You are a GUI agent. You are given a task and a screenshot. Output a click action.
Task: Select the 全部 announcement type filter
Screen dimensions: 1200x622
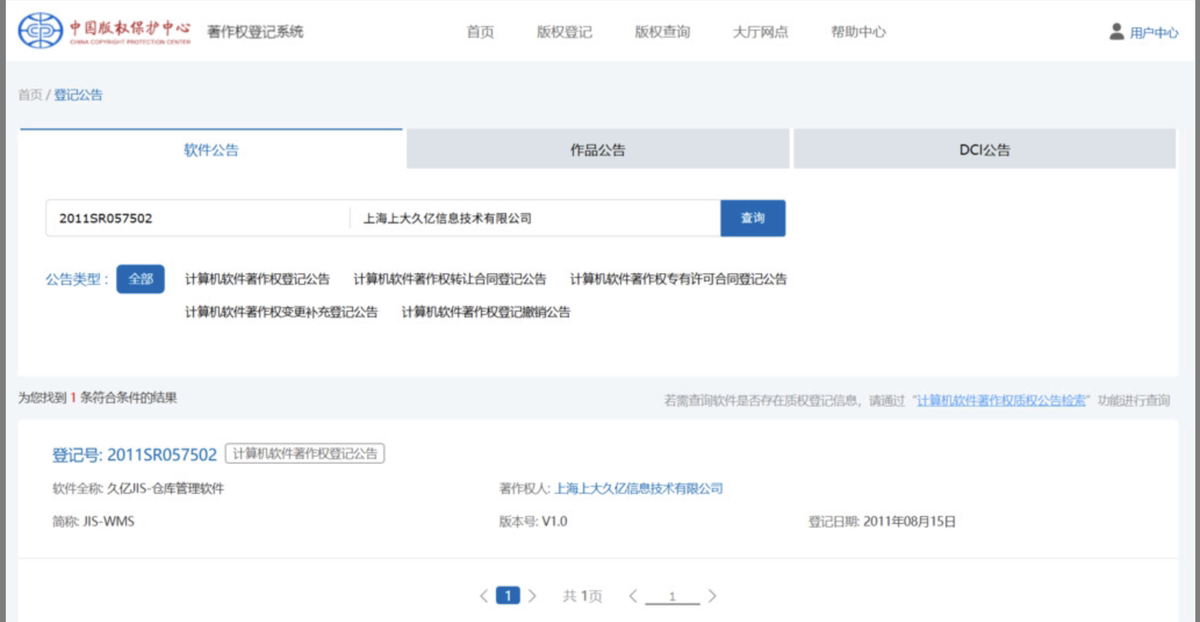point(140,279)
